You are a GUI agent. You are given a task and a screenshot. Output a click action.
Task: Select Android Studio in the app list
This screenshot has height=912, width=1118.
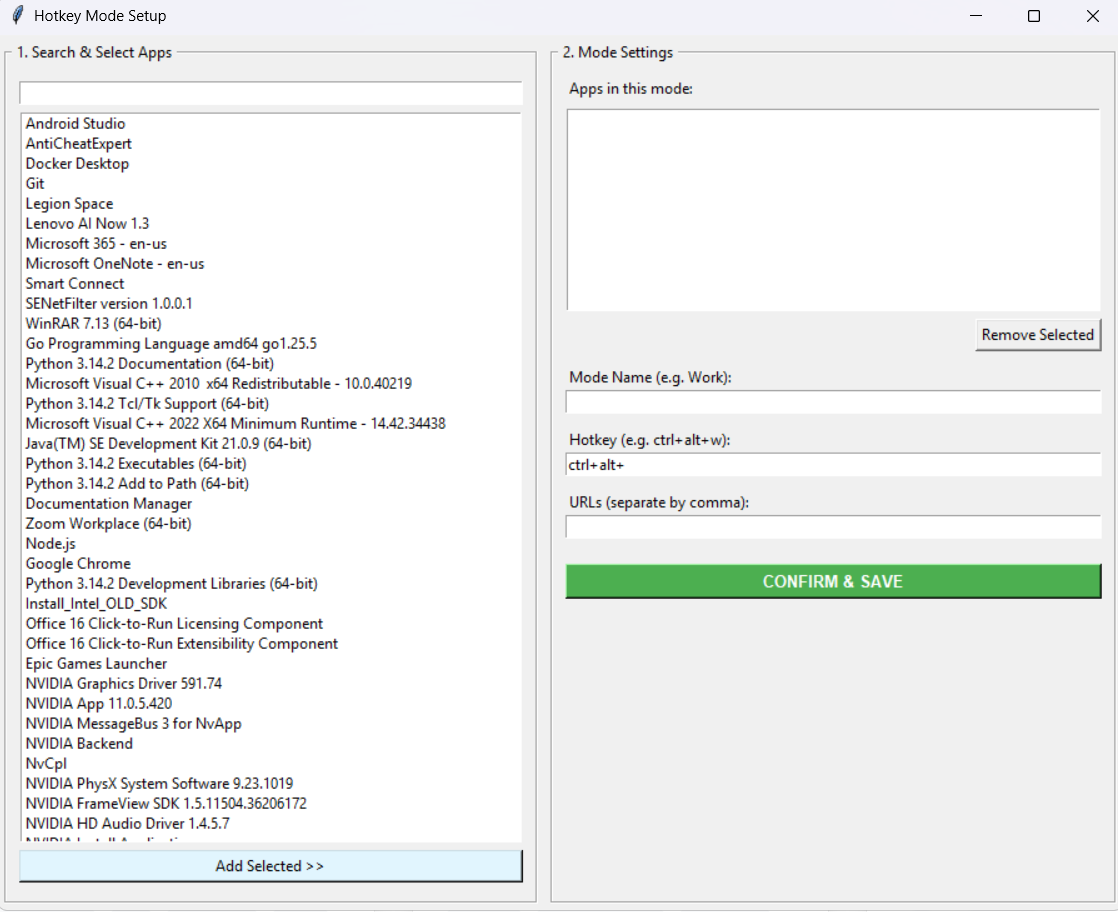[75, 123]
